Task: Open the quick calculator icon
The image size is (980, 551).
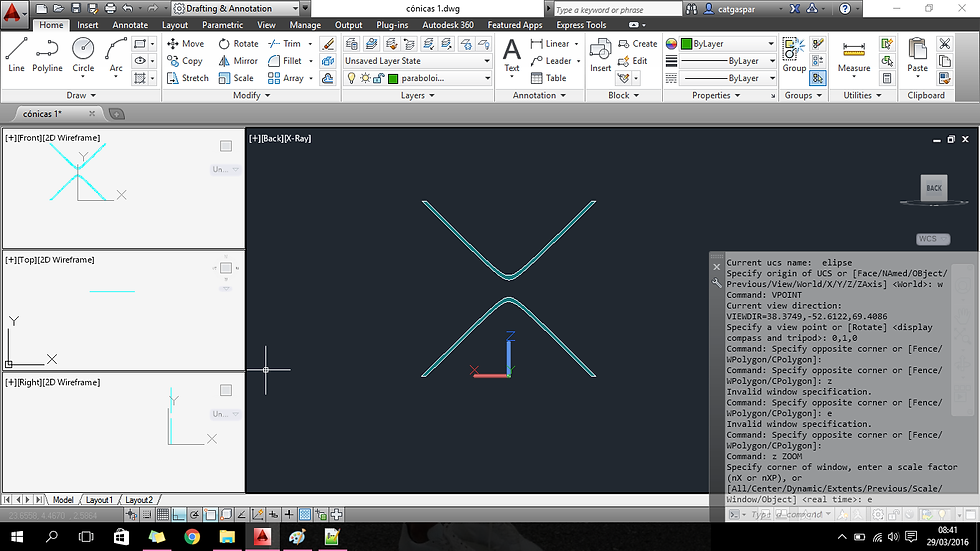Action: coord(887,78)
